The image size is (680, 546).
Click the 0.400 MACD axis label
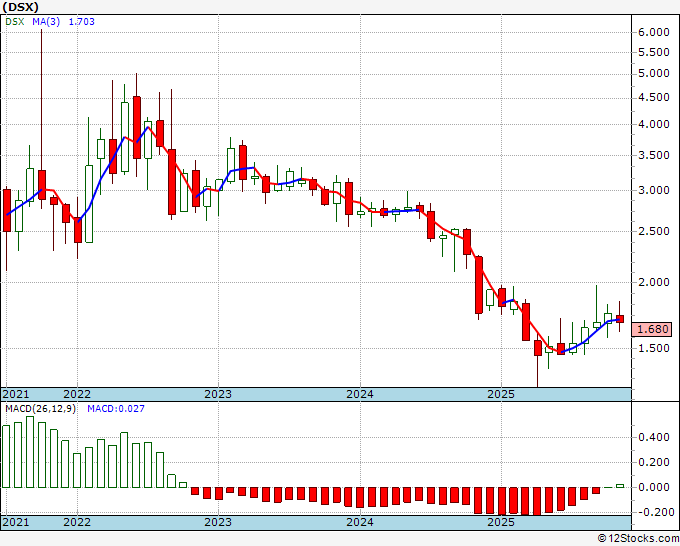[654, 437]
